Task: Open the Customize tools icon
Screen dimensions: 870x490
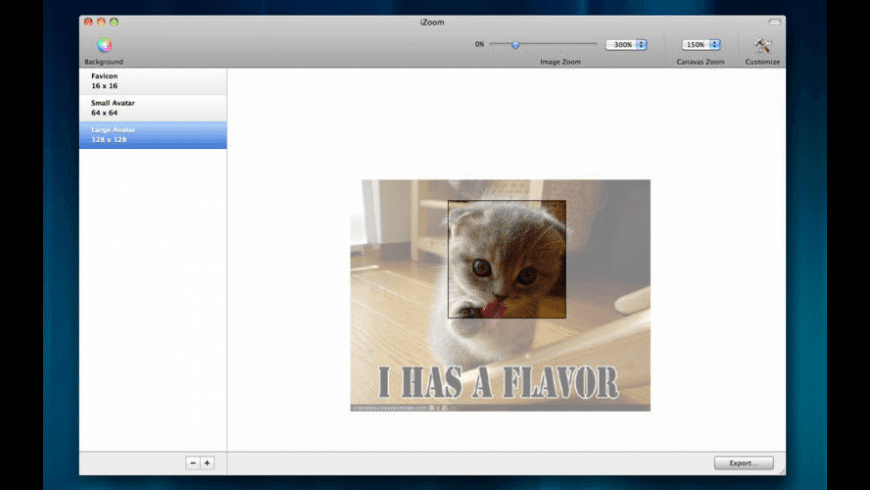Action: point(762,45)
